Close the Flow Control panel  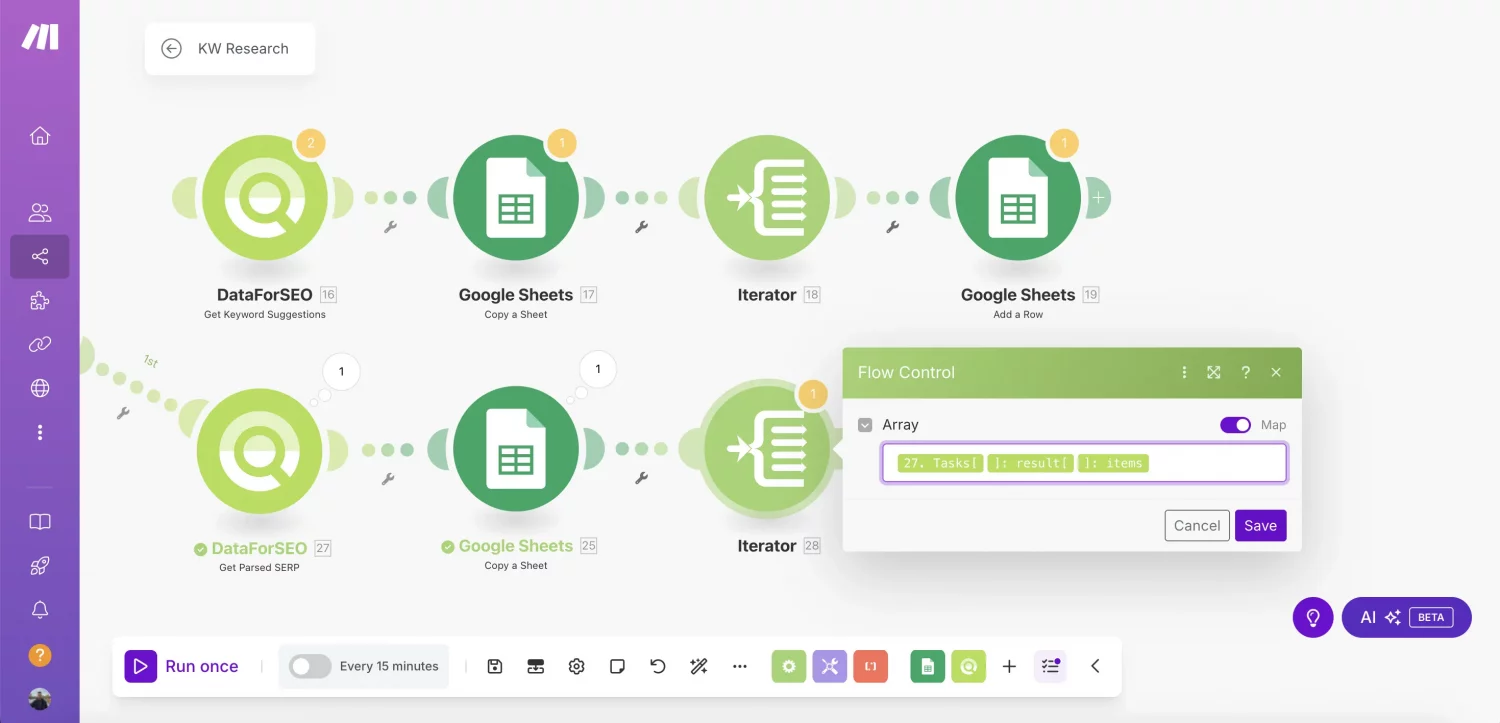click(1276, 372)
